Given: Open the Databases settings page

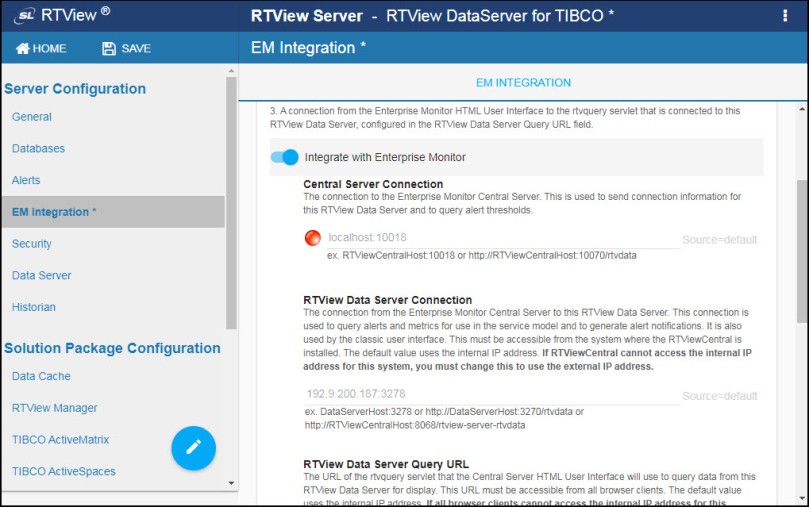Looking at the screenshot, I should [38, 149].
